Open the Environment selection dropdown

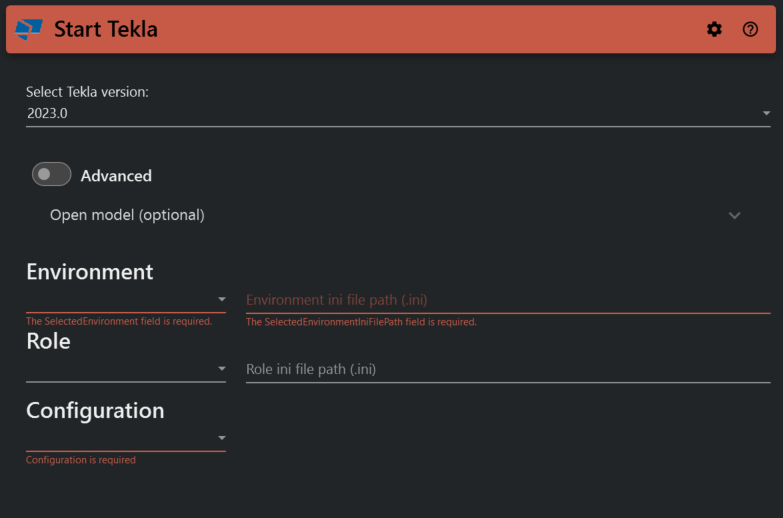tap(126, 300)
